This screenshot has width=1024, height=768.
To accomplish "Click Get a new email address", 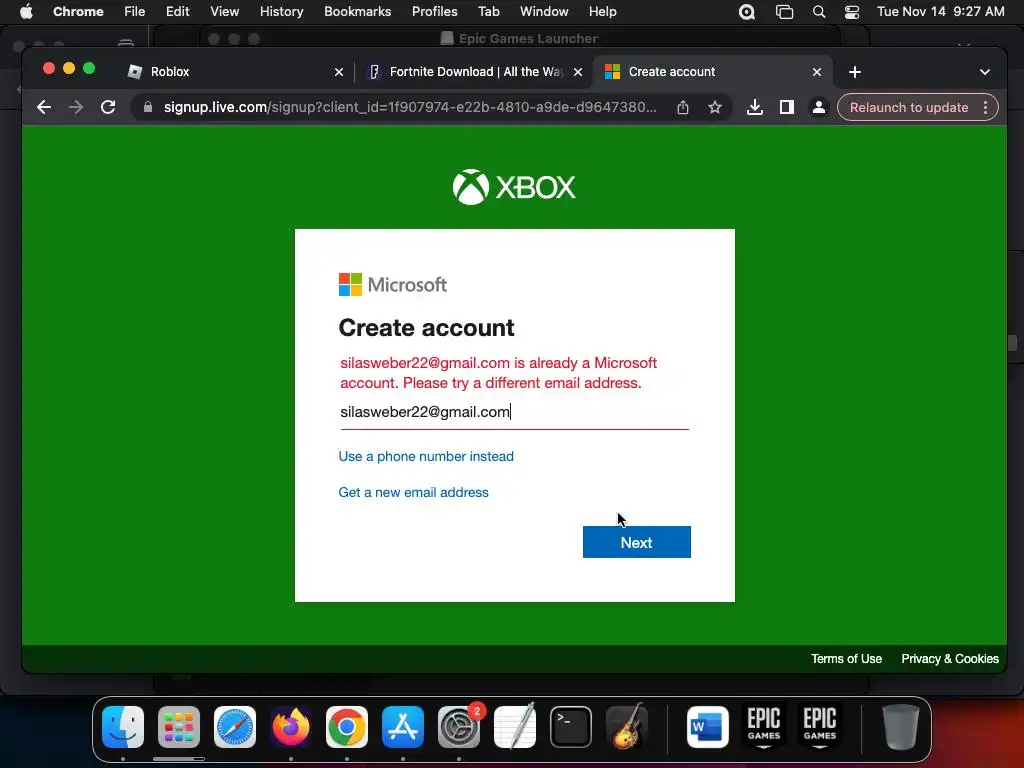I will (x=413, y=492).
